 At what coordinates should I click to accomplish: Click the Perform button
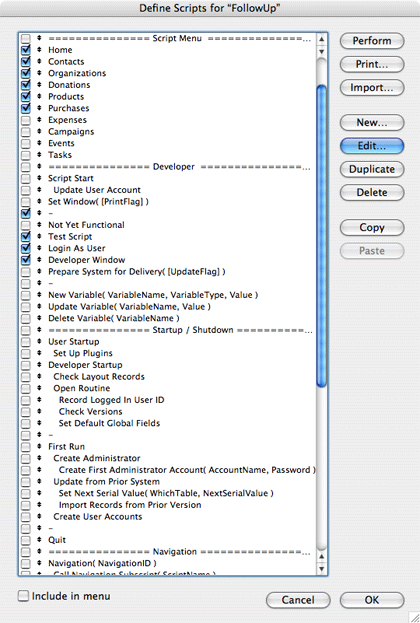point(372,41)
